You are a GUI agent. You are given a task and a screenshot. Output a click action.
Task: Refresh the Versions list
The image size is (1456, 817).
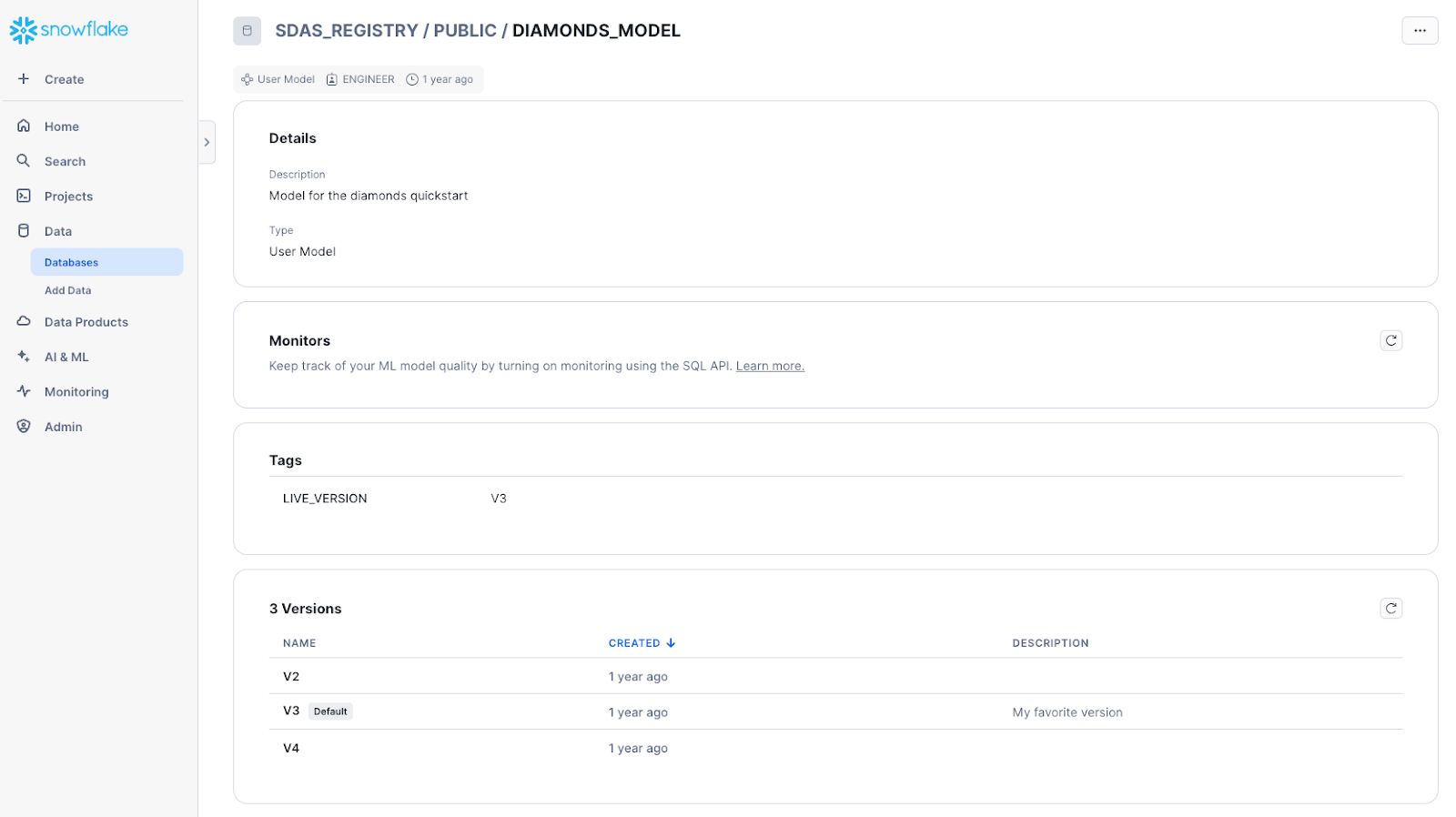pos(1390,609)
